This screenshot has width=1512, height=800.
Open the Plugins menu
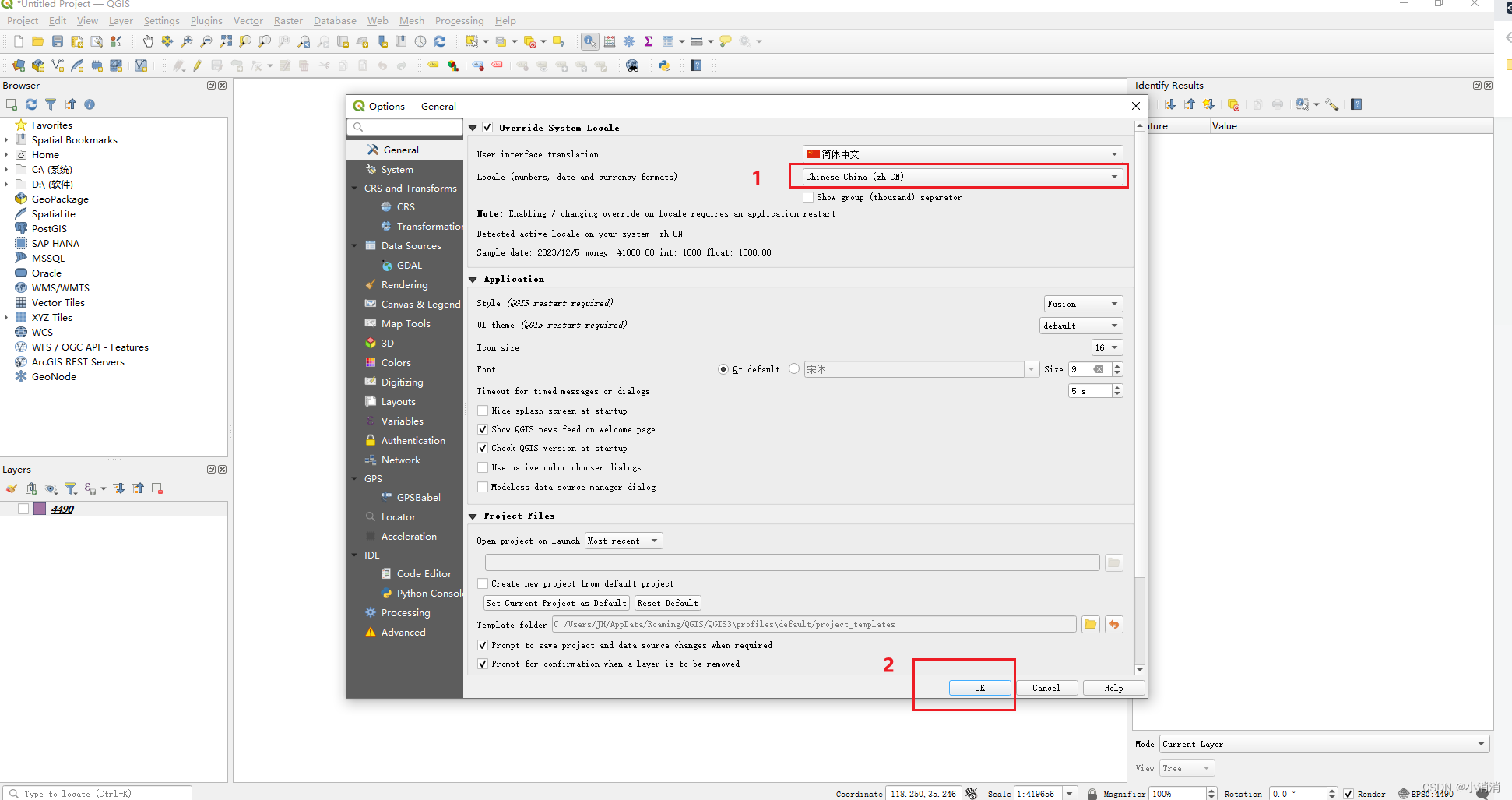click(206, 21)
